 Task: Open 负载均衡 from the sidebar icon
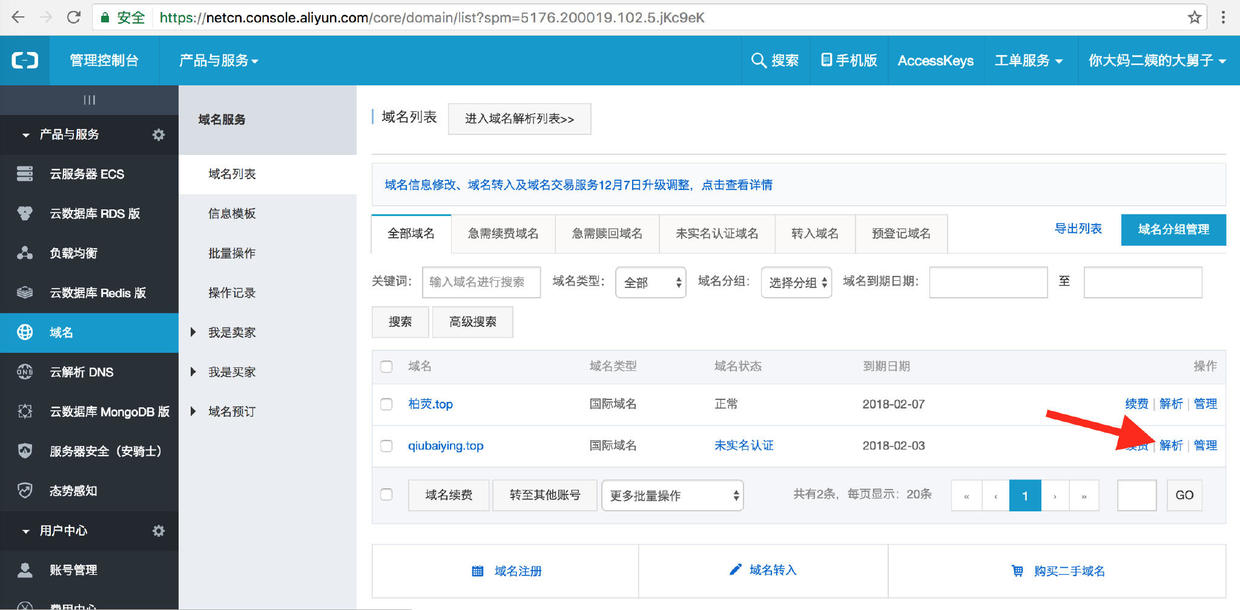click(25, 253)
